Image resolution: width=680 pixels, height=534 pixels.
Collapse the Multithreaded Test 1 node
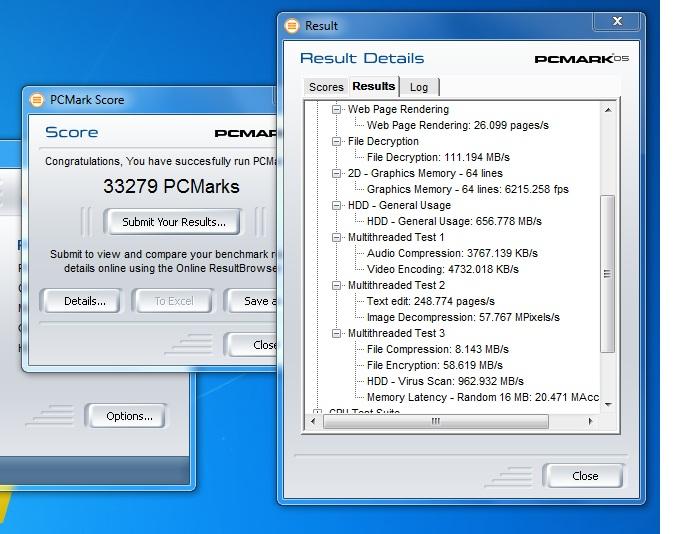(x=336, y=237)
